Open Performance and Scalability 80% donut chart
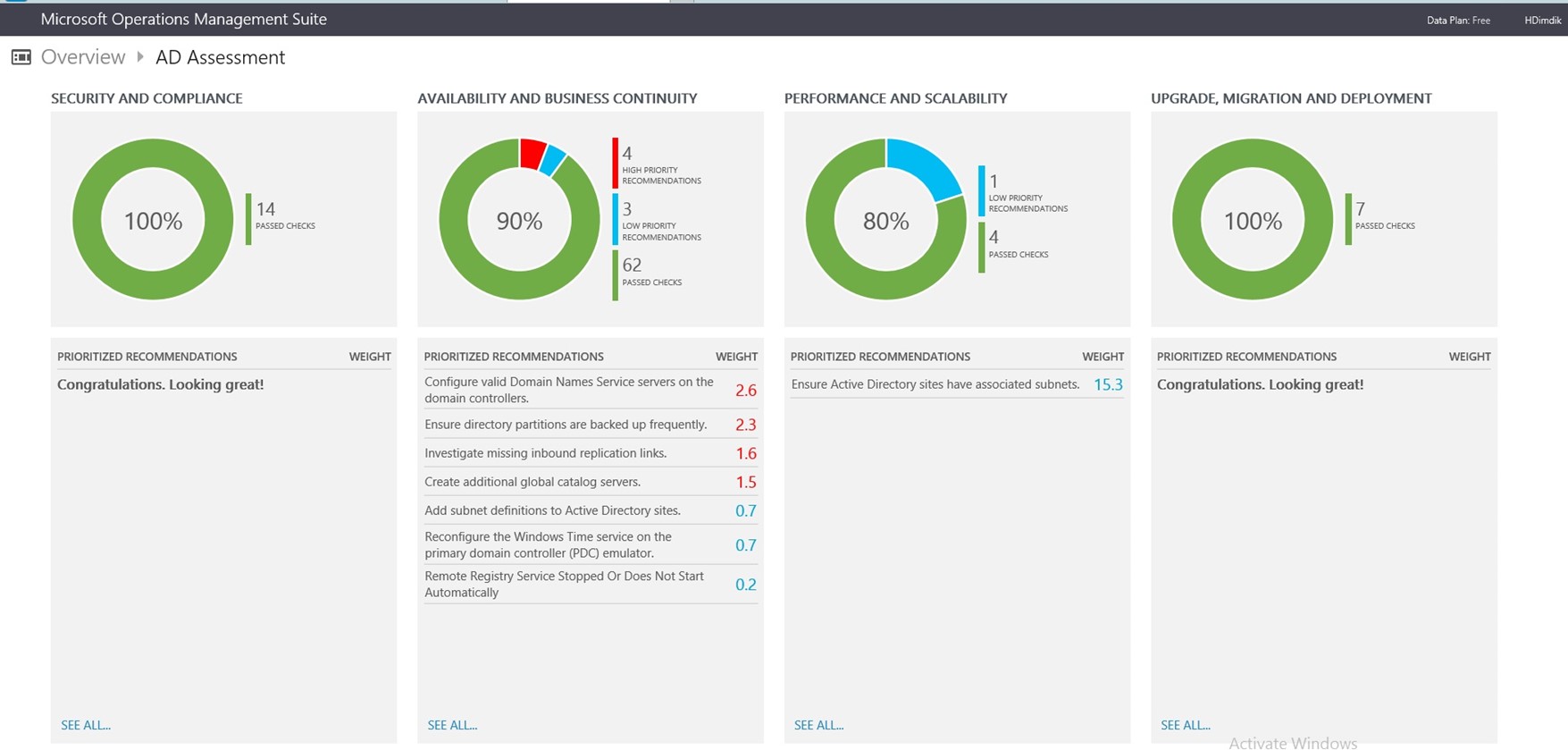Viewport: 1568px width, 750px height. [885, 219]
